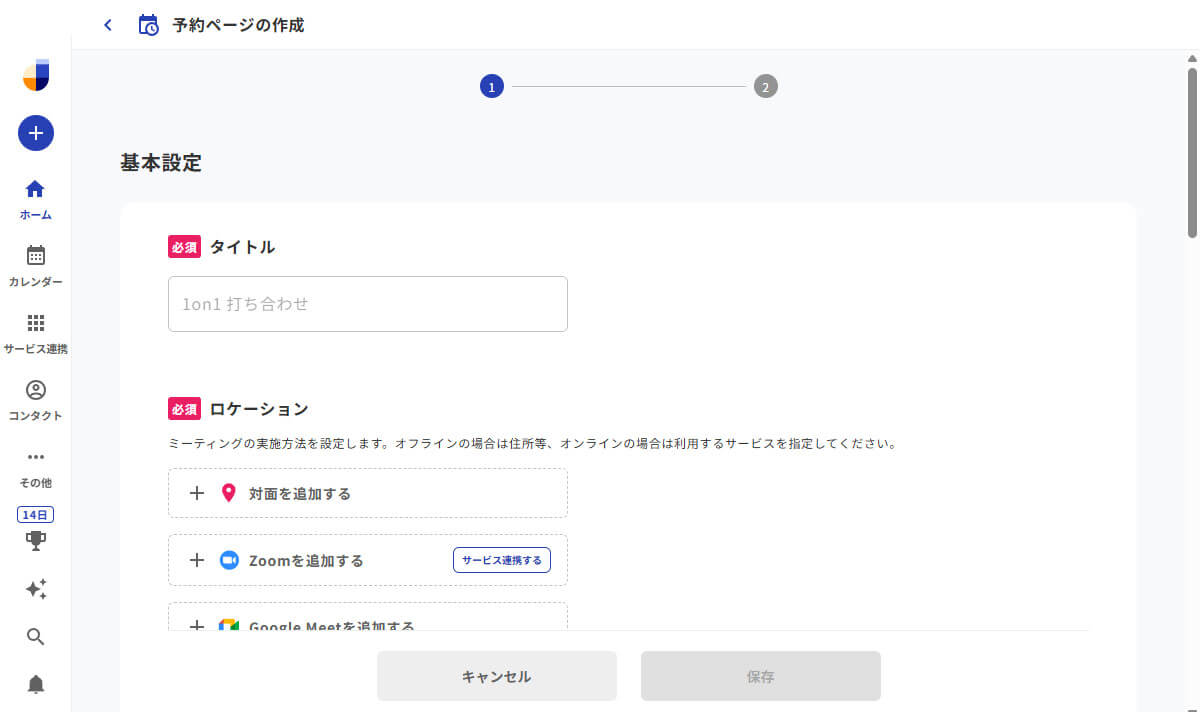Open the コンタクト contacts page
Screen dimensions: 1200x712
click(35, 397)
